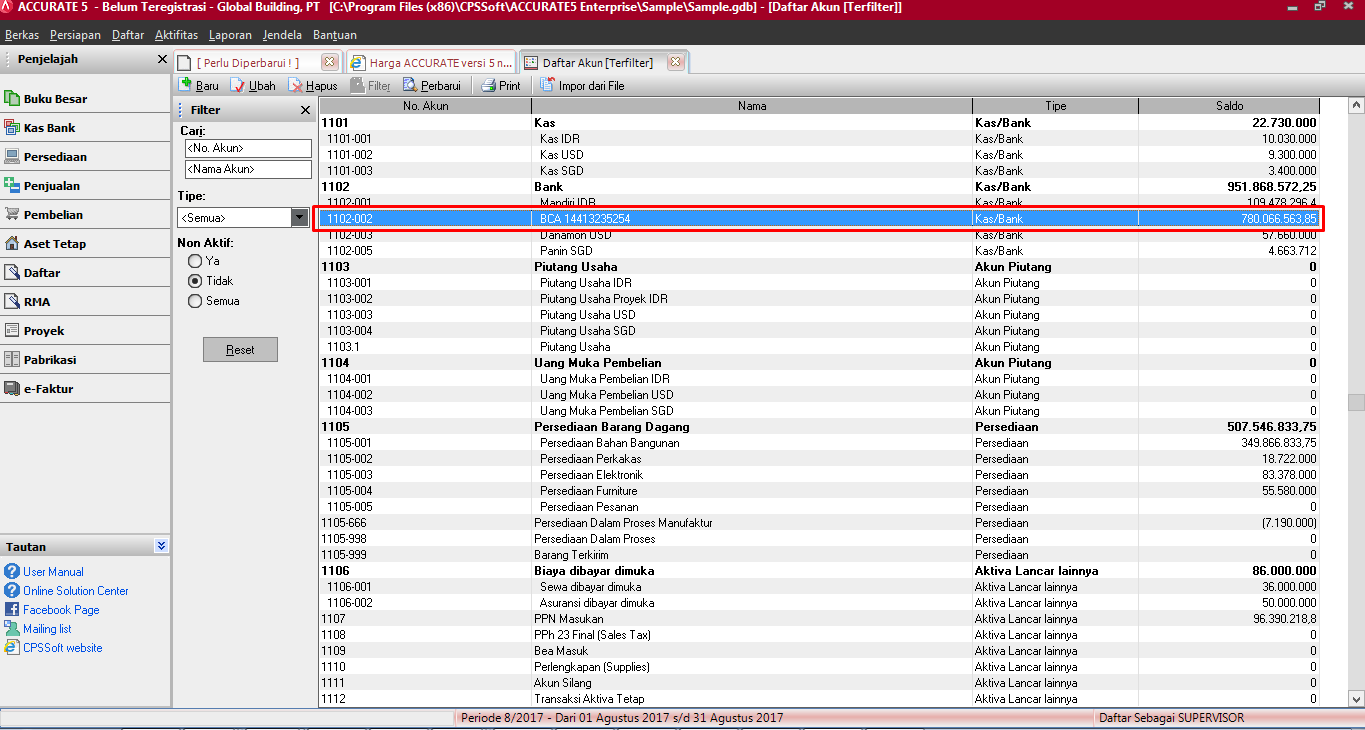Open the User Manual link
The image size is (1365, 730).
click(53, 572)
